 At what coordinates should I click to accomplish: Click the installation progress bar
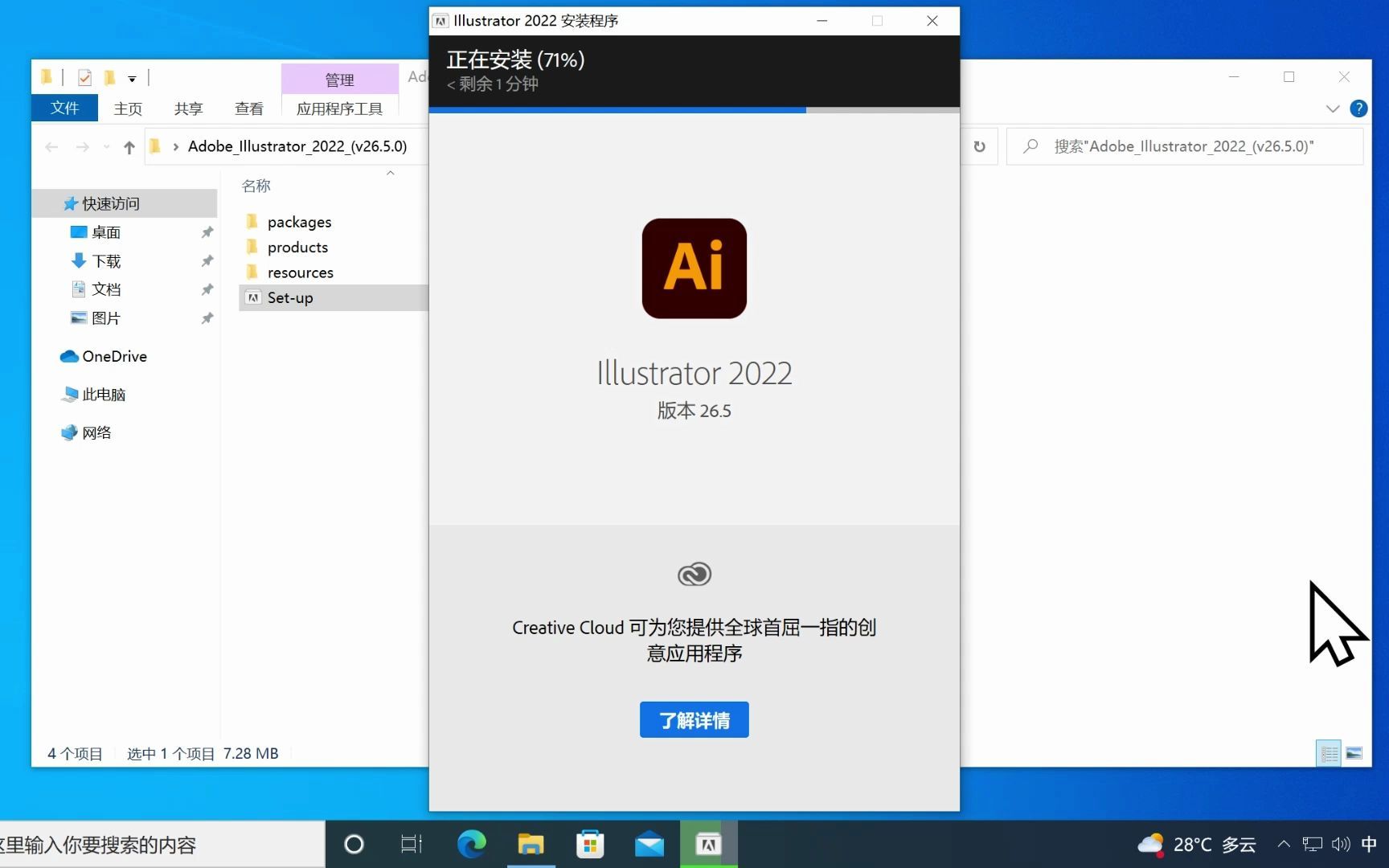(x=694, y=110)
